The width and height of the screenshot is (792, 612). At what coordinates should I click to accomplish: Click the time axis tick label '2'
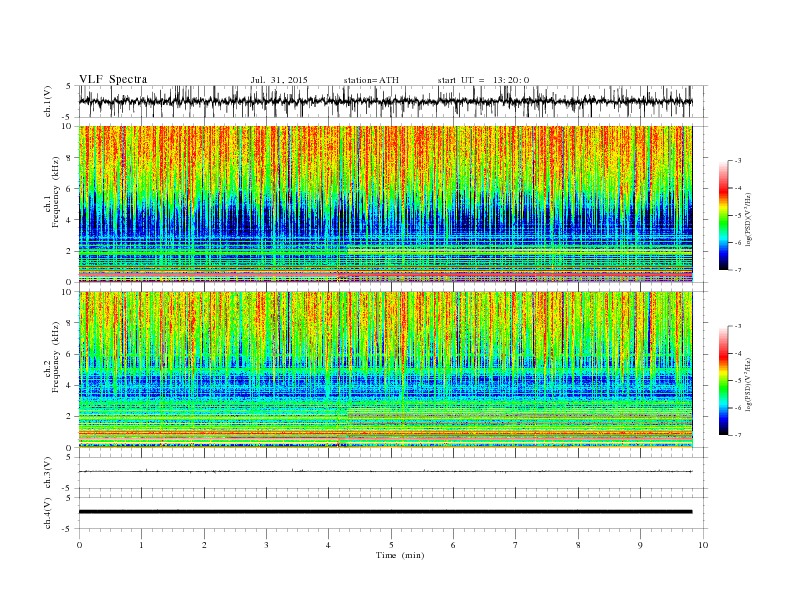[204, 545]
